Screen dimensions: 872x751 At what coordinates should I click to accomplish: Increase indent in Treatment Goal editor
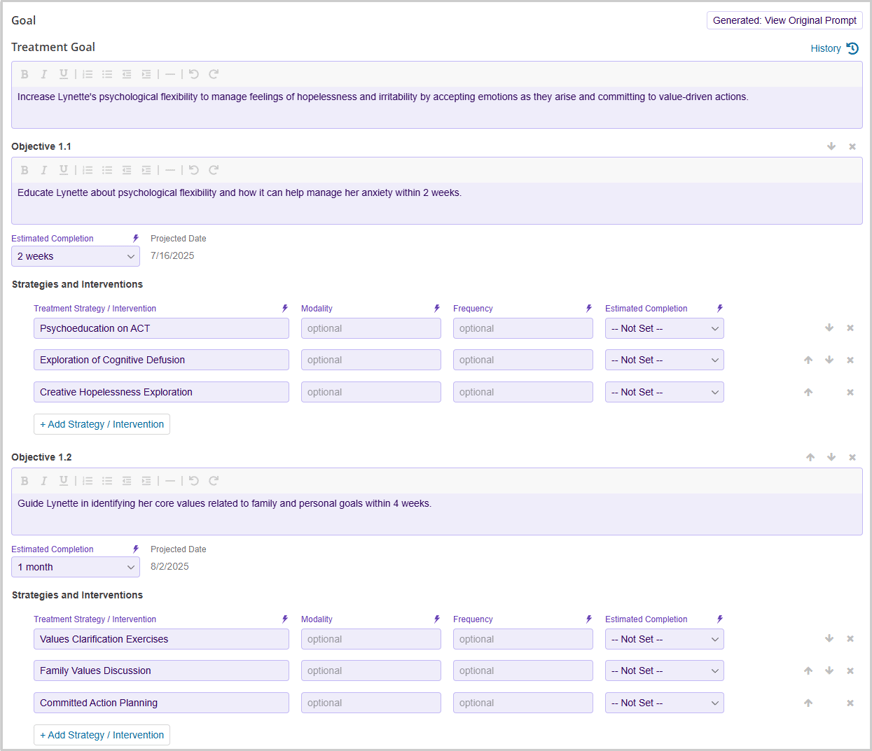(146, 74)
